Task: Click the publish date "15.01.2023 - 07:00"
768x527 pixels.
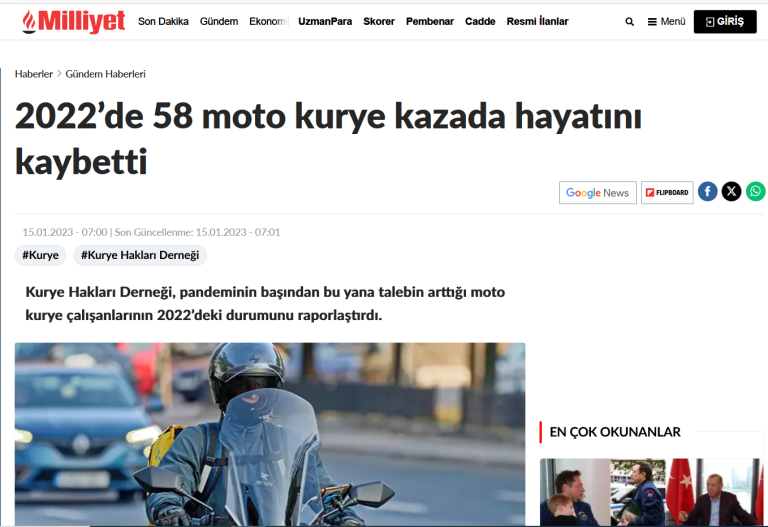Action: tap(65, 232)
